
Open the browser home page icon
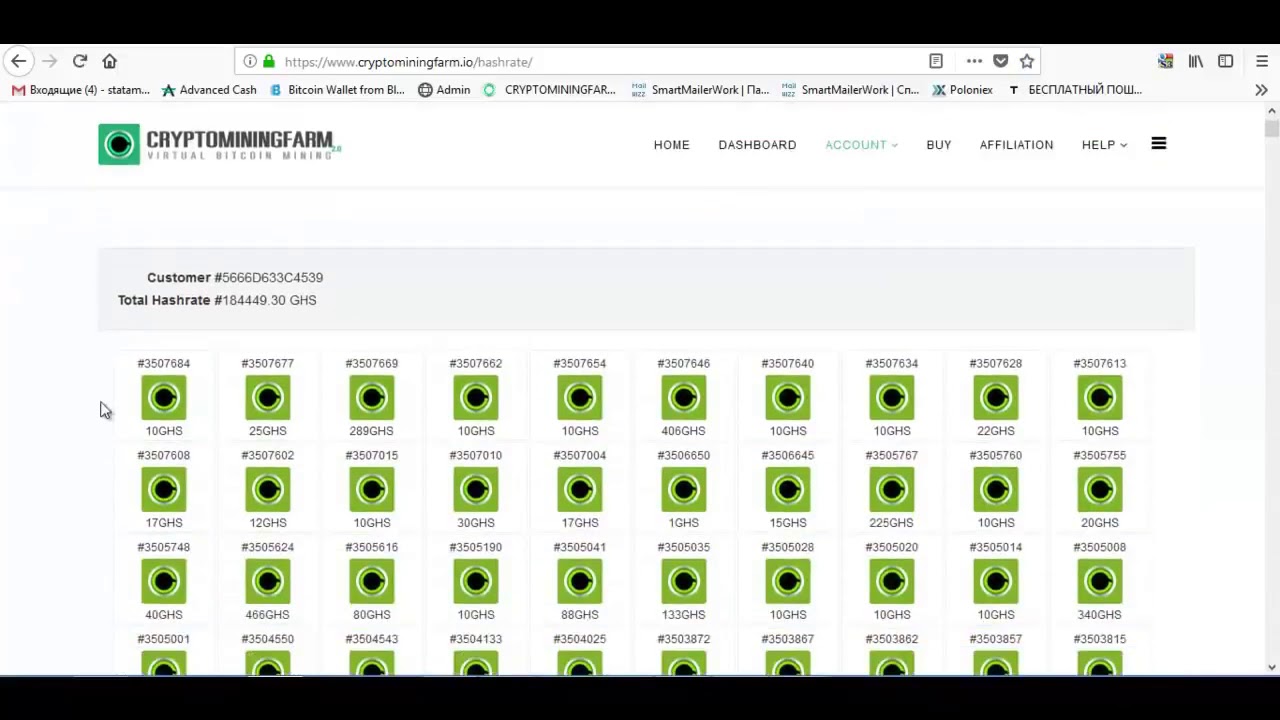[x=110, y=61]
